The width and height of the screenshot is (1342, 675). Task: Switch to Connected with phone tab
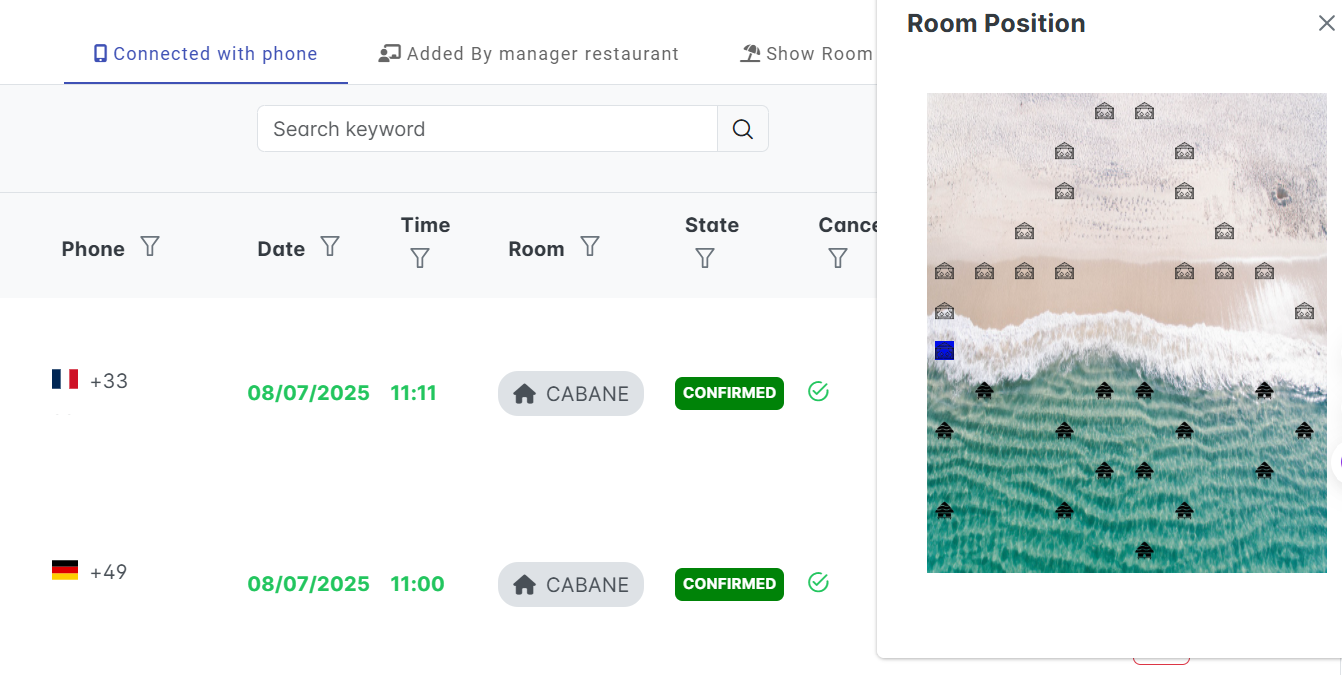(205, 54)
